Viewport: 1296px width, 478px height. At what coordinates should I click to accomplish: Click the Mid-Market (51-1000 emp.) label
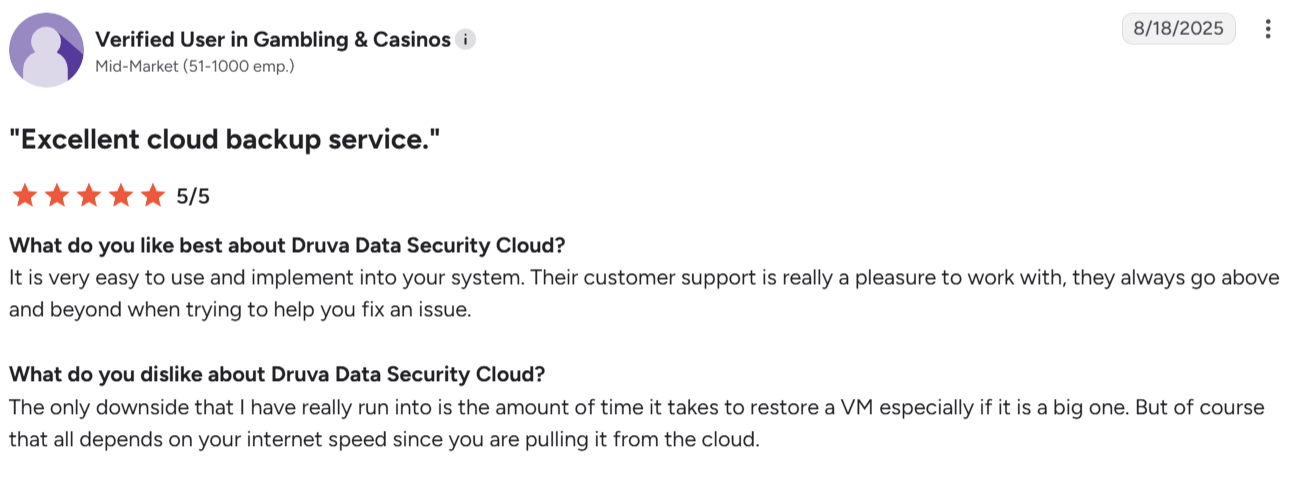click(195, 67)
